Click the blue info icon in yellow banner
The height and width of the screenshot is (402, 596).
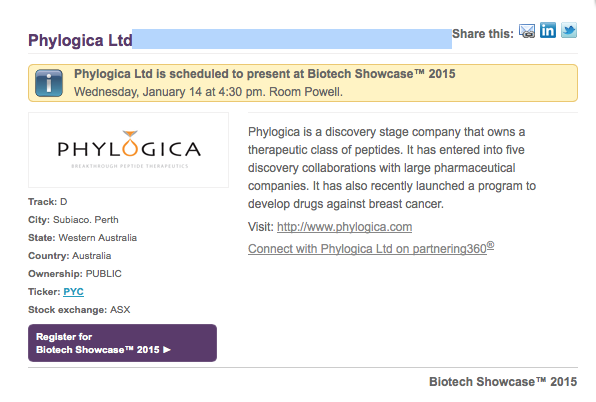pos(49,83)
